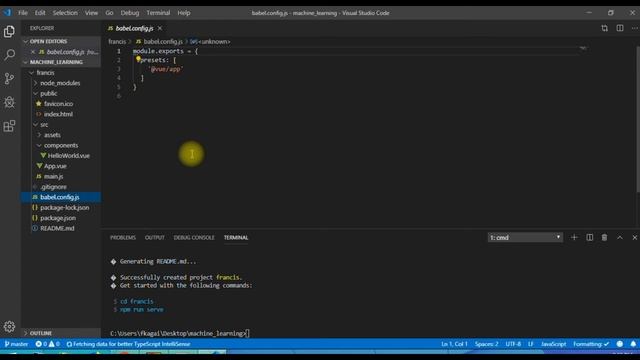The height and width of the screenshot is (360, 640).
Task: Open the Terminal menu
Action: tap(158, 13)
